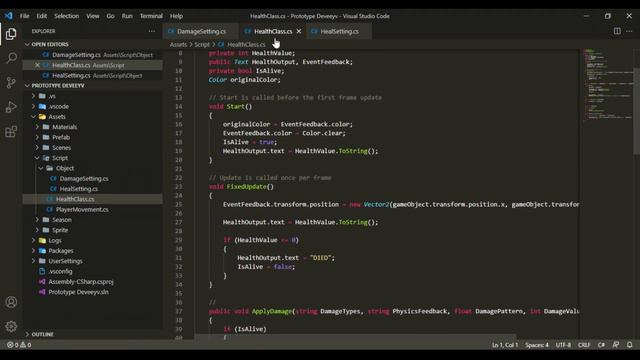Click the vertical editor scrollbar
The height and width of the screenshot is (360, 640).
click(x=636, y=111)
